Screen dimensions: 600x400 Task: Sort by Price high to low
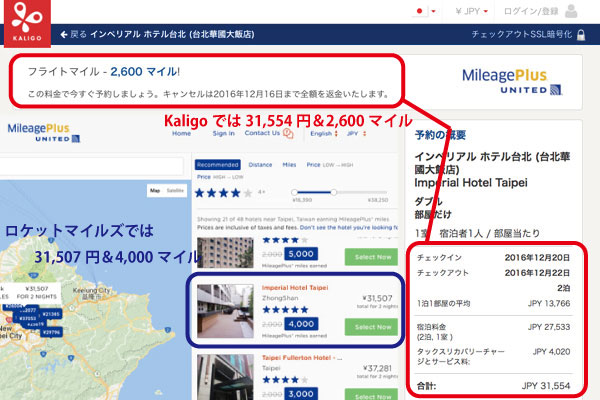[220, 177]
